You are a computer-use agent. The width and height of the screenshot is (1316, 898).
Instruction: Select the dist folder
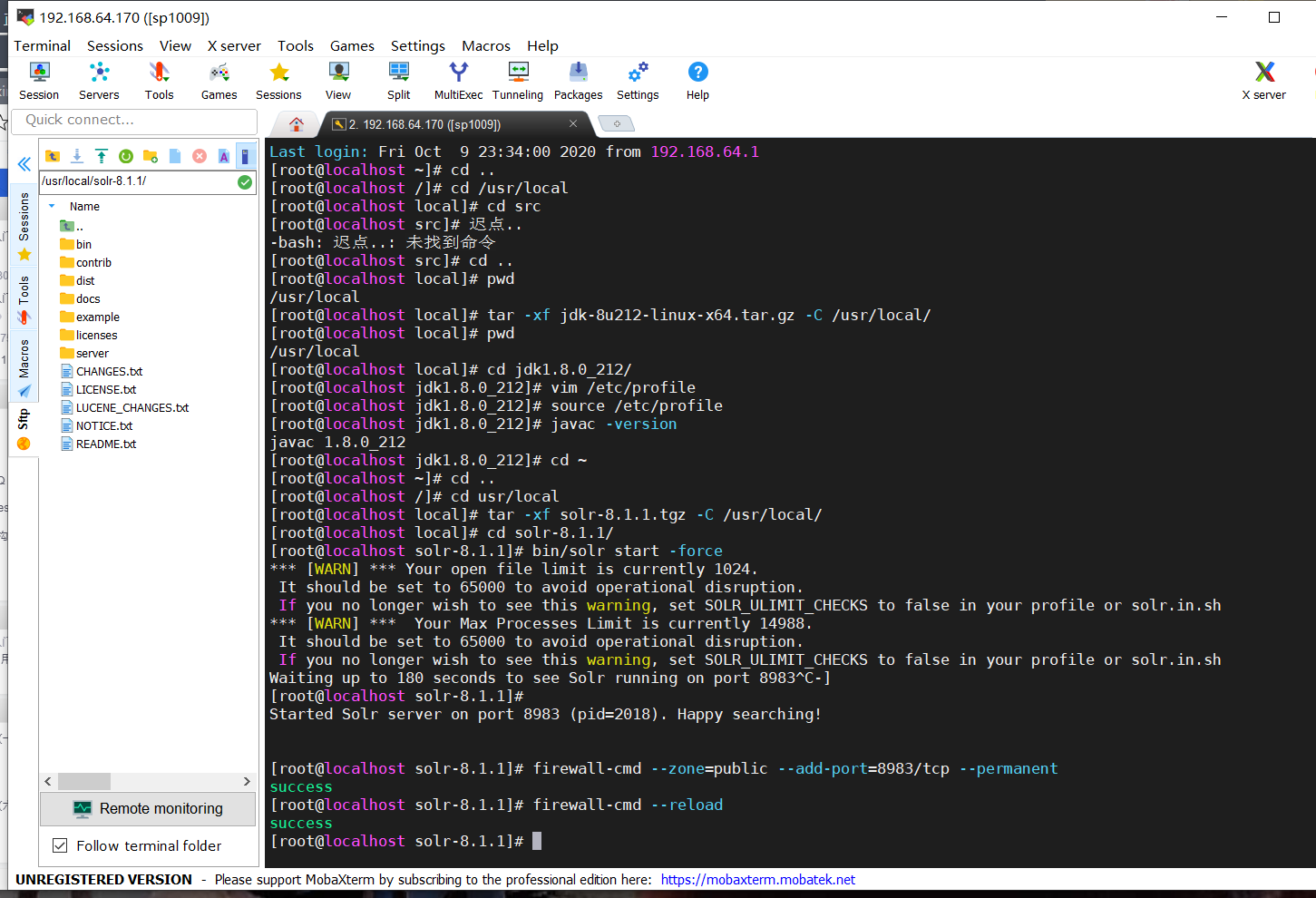[78, 280]
